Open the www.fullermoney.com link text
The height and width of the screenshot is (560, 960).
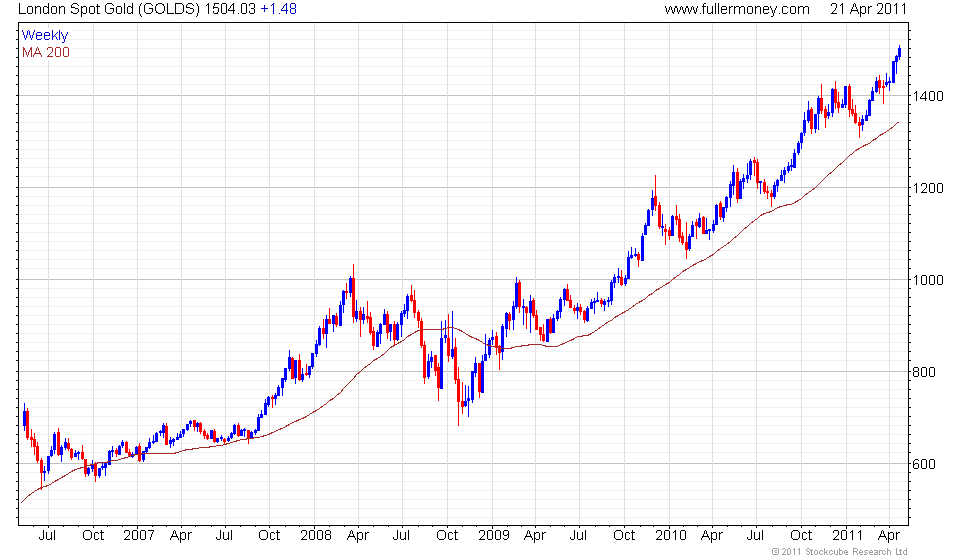tap(737, 9)
